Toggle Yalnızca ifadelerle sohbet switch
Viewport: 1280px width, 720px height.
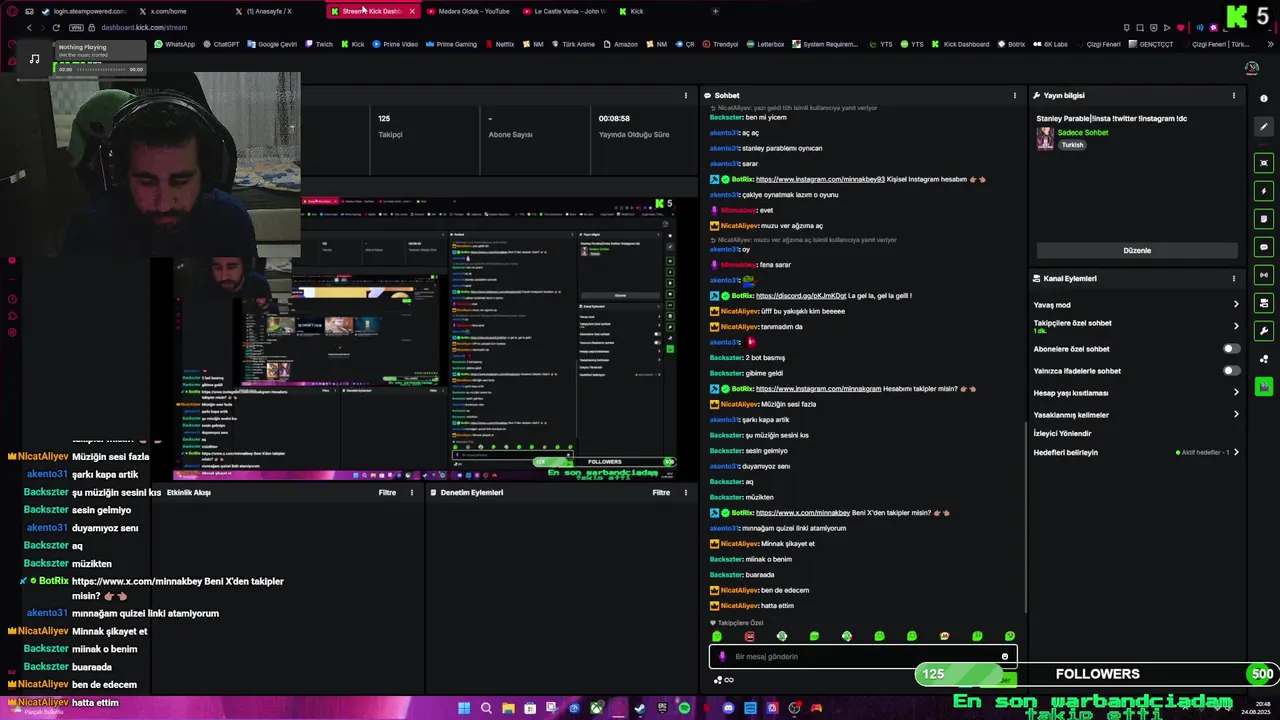(x=1231, y=371)
